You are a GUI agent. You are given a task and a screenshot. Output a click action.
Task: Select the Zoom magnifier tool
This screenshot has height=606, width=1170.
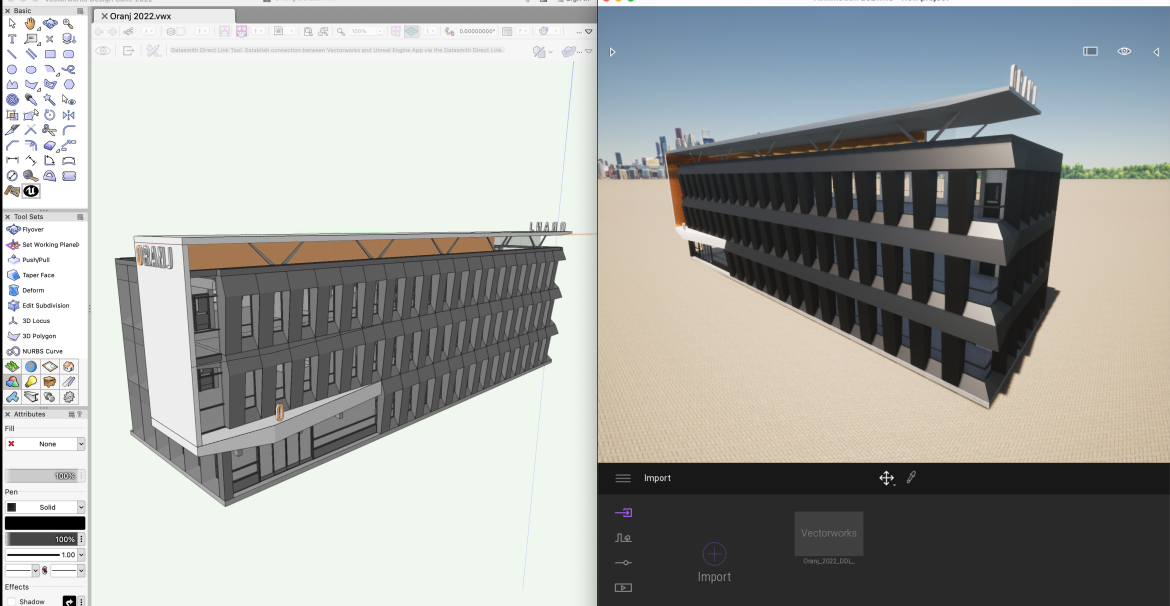tap(68, 24)
